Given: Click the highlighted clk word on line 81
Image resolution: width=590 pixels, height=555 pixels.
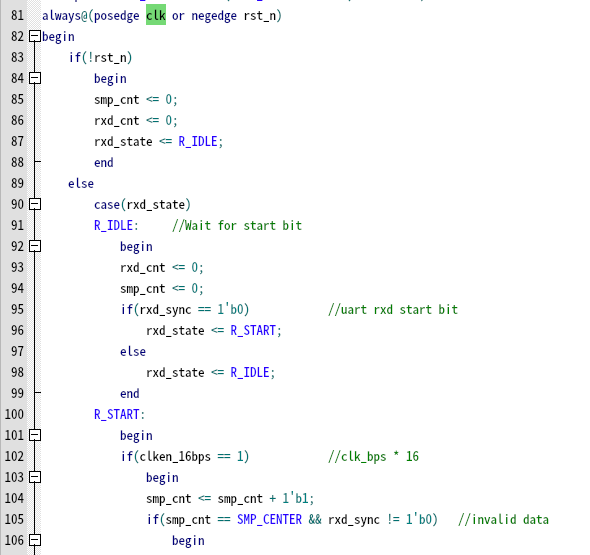Looking at the screenshot, I should tap(156, 15).
